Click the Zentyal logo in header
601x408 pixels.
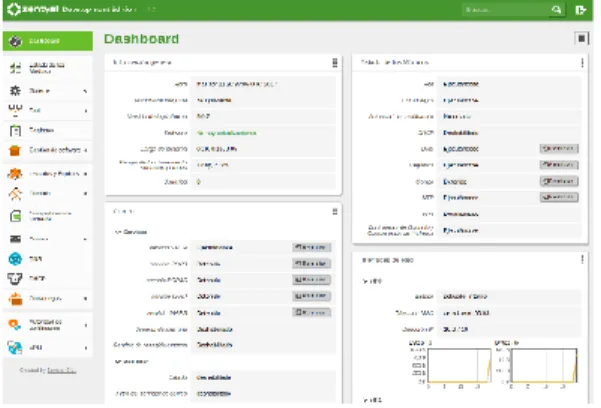pyautogui.click(x=33, y=9)
